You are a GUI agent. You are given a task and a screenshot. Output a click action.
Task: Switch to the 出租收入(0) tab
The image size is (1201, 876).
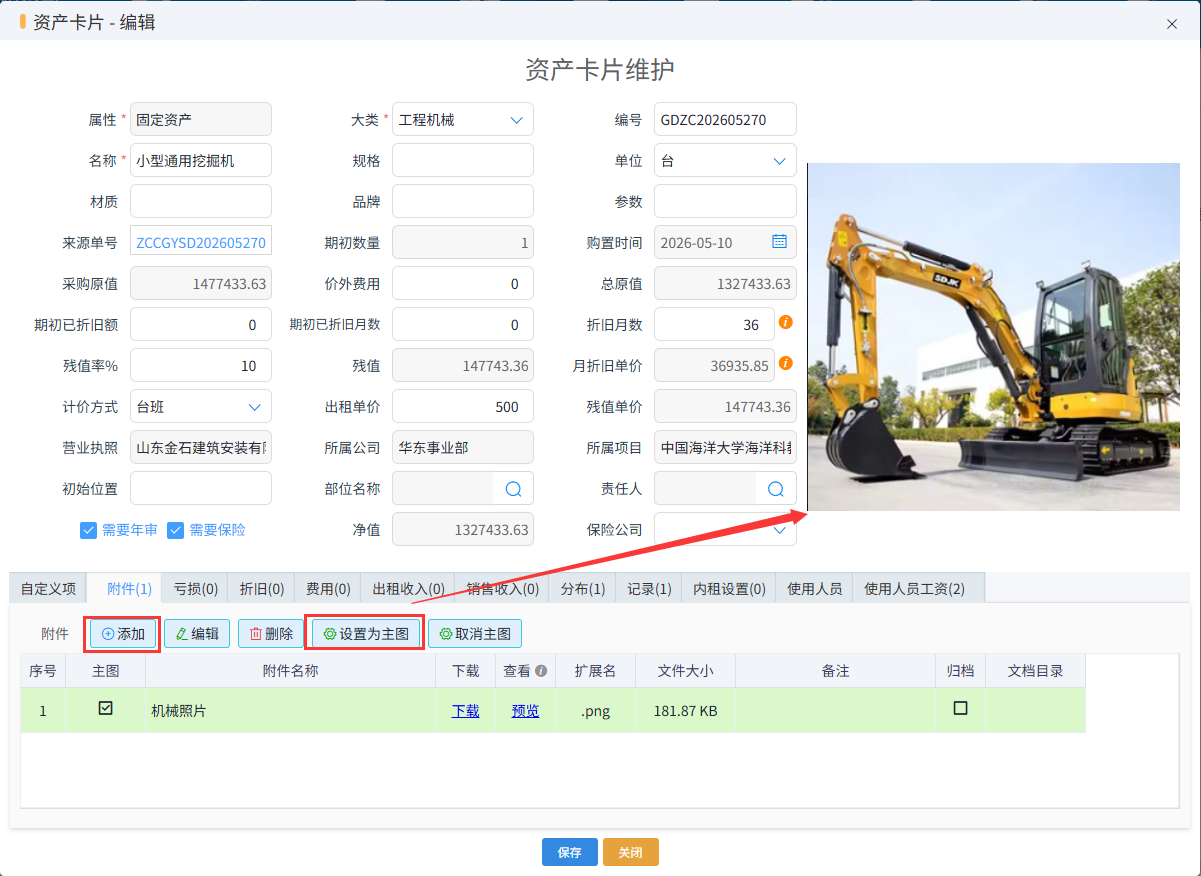tap(408, 589)
